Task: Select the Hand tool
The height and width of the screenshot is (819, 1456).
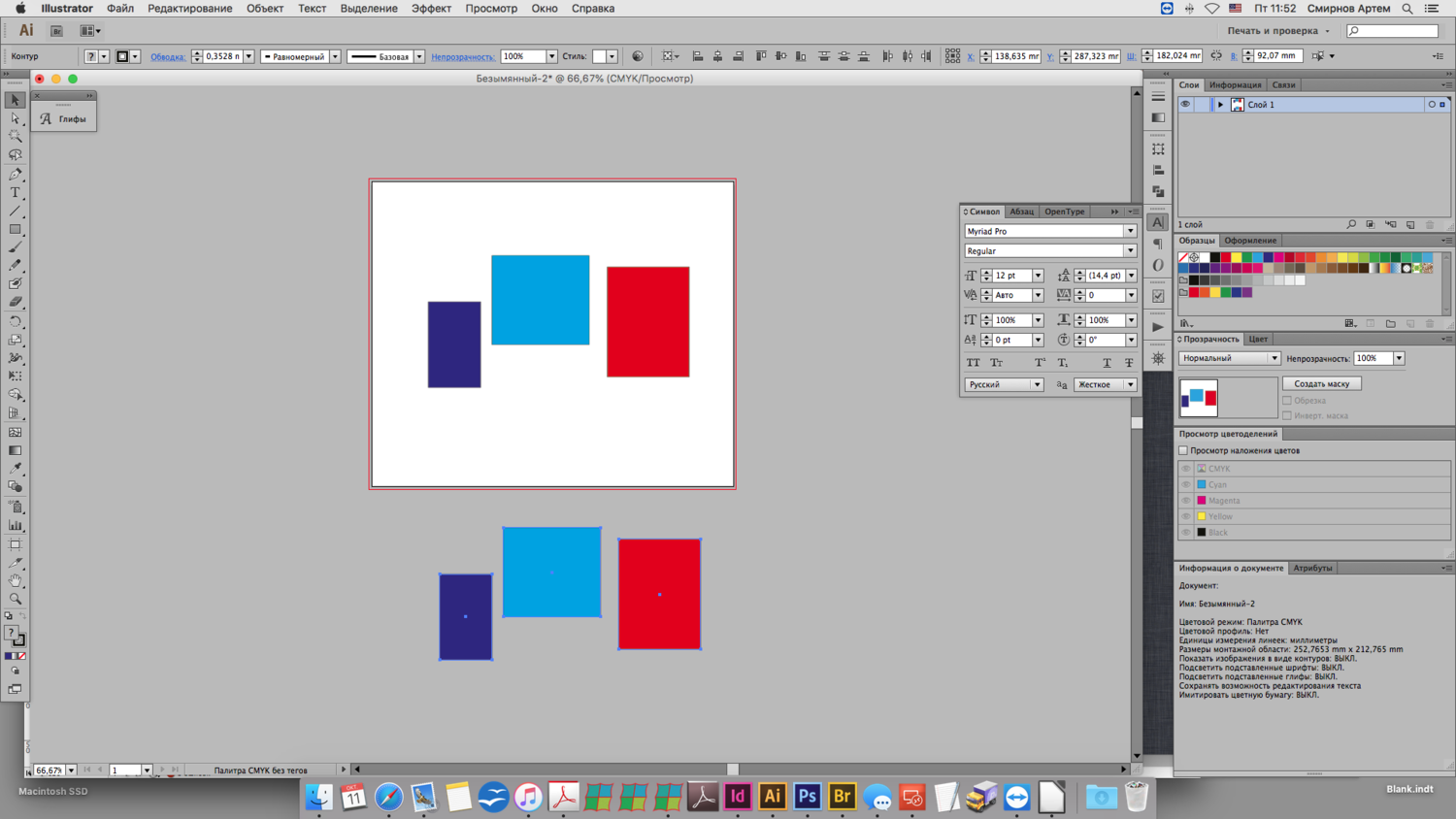Action: 16,580
